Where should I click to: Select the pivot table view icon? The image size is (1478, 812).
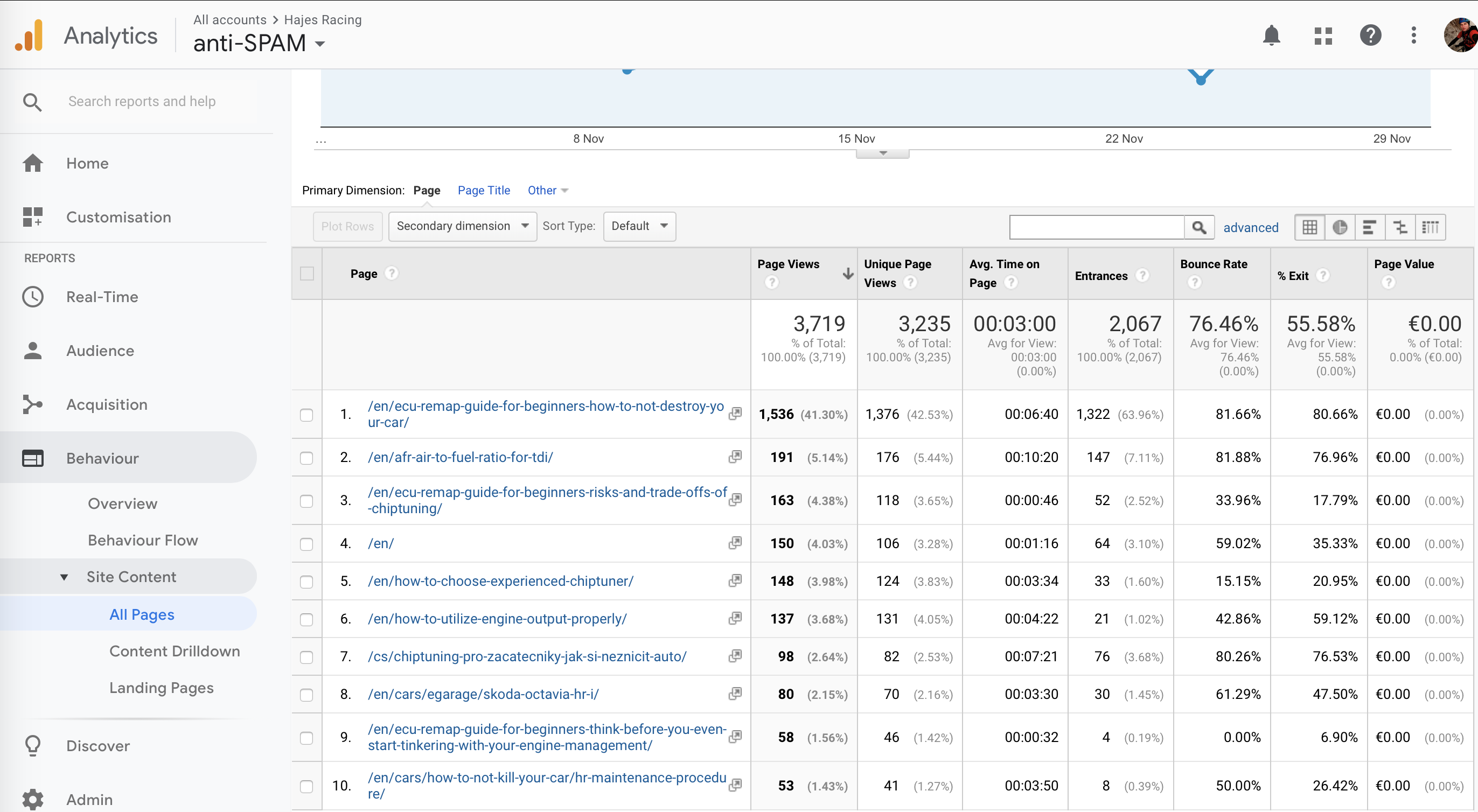(1430, 227)
